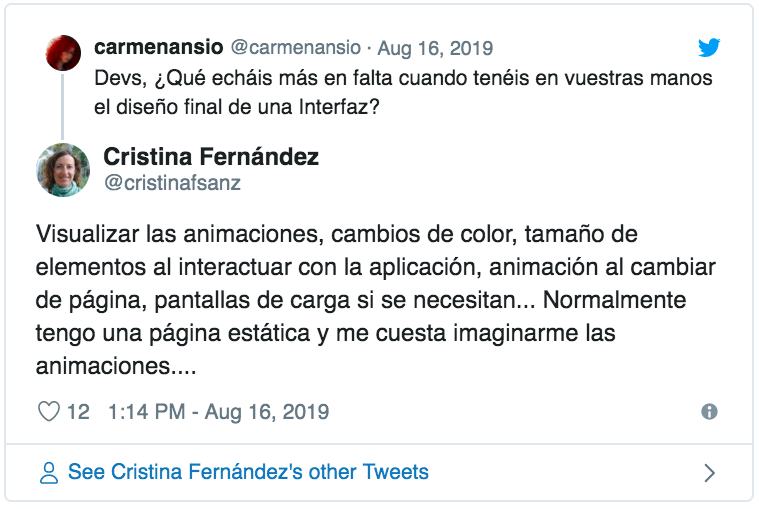Open Cristina Fernández's profile photo
The image size is (759, 509).
click(x=63, y=169)
